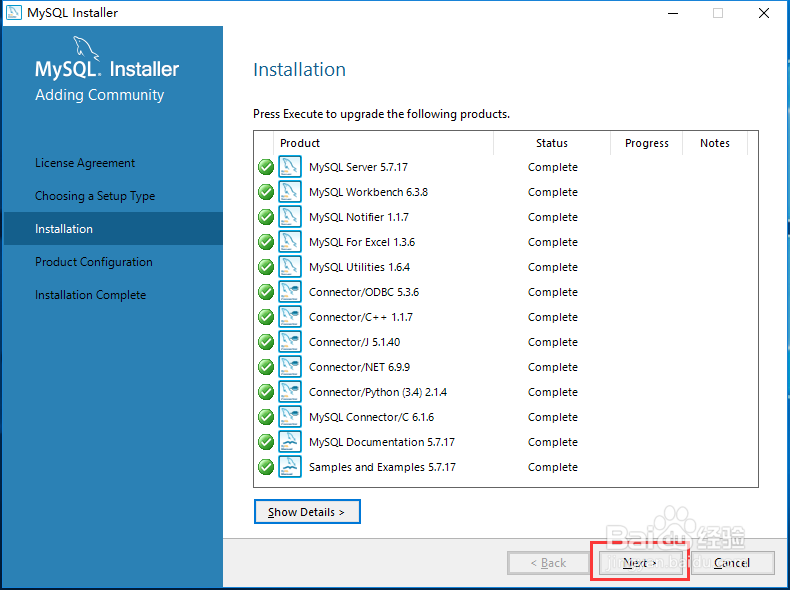Select the 'Connector/J 5.1.40' row text
Screen dimensions: 790x590
point(354,342)
